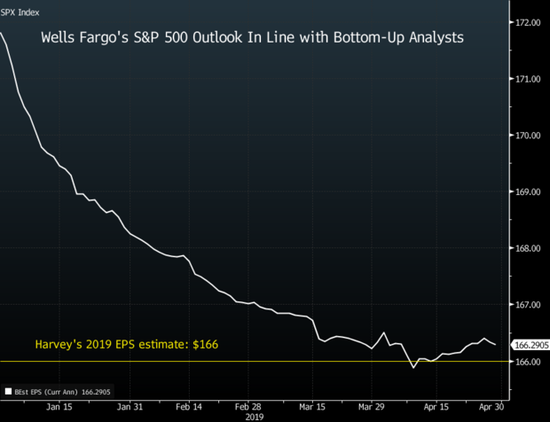Click the 'Jan 15' date label
Screen dimensions: 550x422
(x=59, y=407)
